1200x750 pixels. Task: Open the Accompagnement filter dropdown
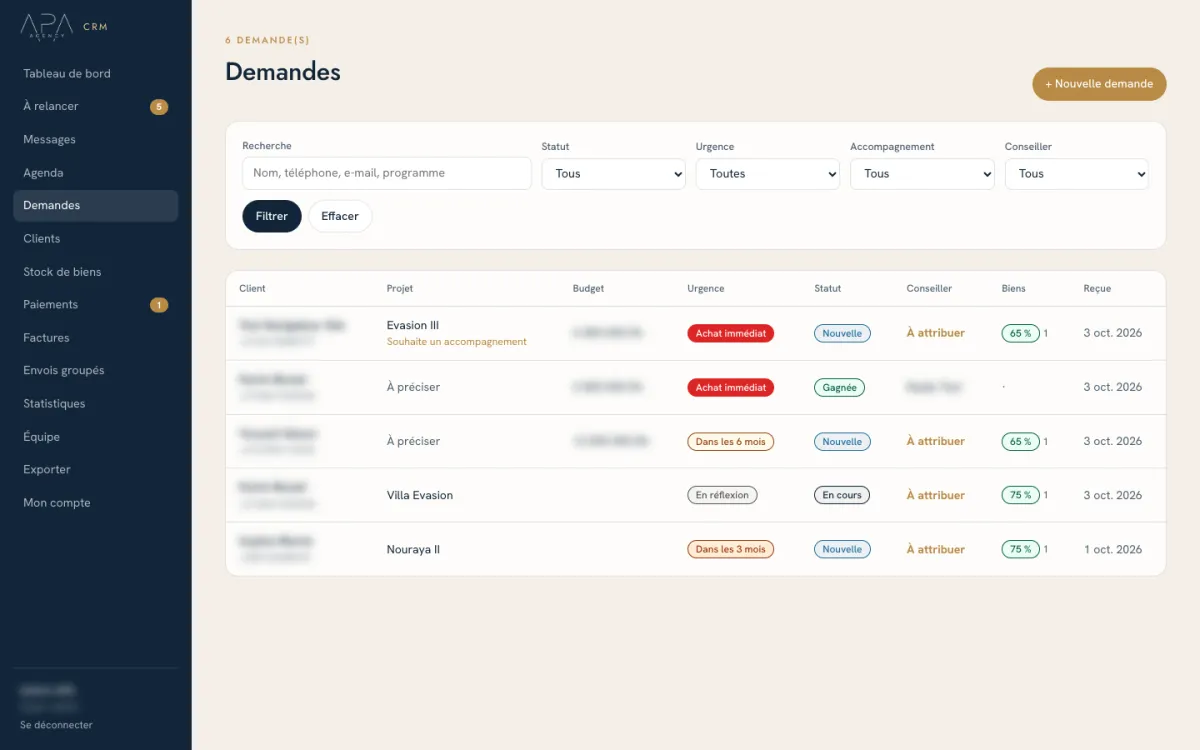[922, 173]
